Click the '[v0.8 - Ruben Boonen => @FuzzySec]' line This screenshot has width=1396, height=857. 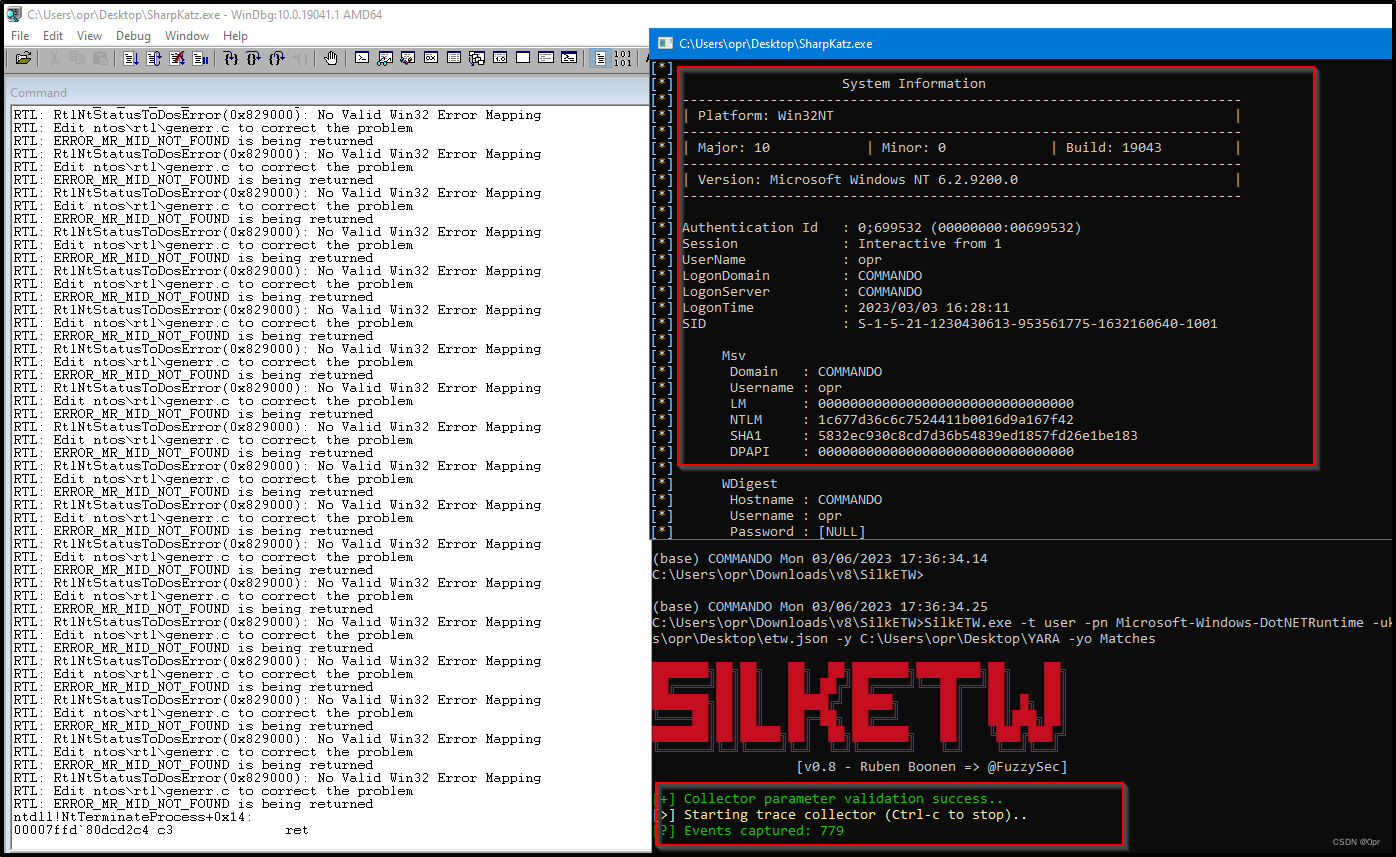point(932,767)
